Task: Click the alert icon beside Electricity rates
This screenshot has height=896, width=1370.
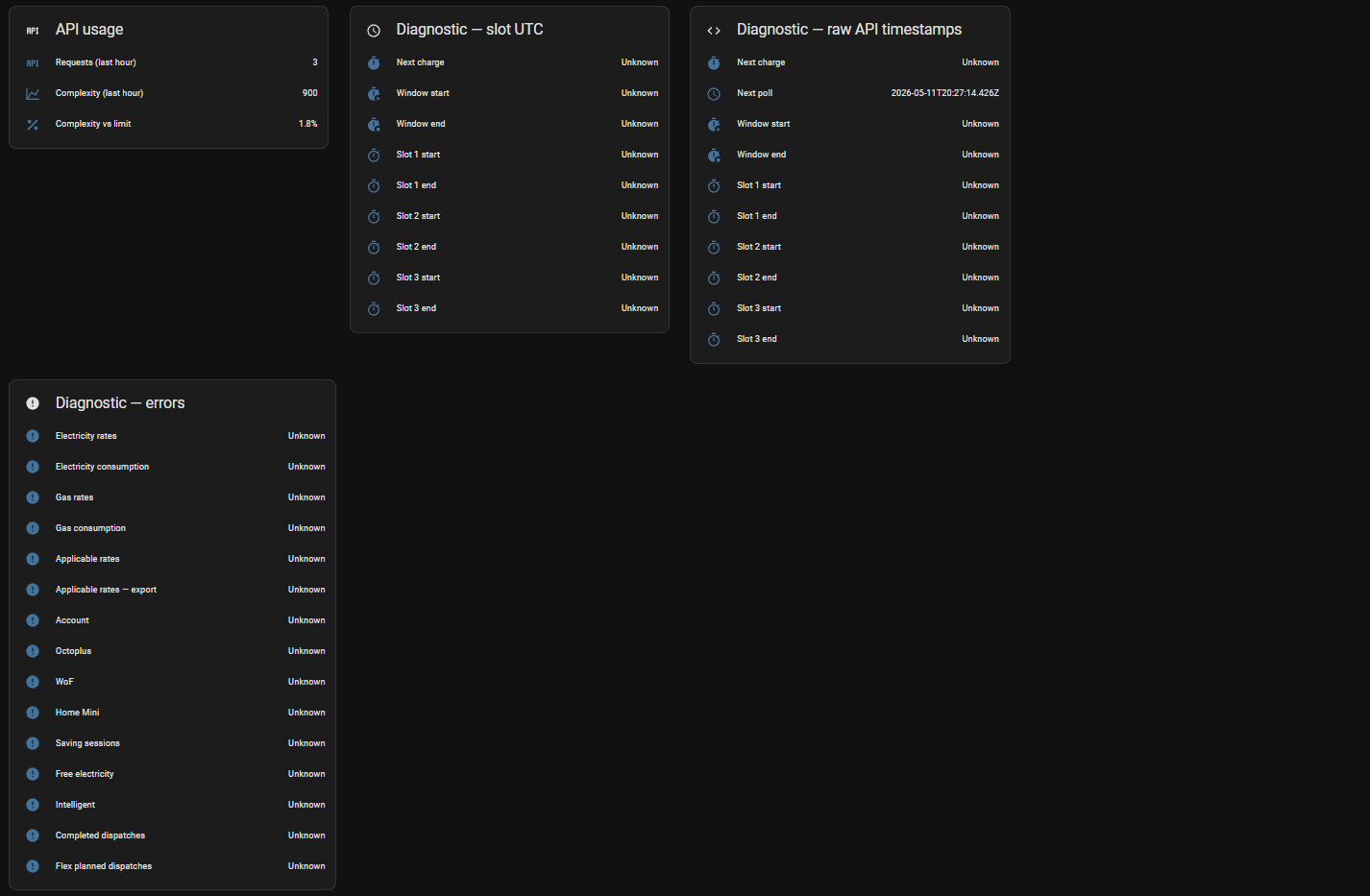Action: pyautogui.click(x=33, y=436)
